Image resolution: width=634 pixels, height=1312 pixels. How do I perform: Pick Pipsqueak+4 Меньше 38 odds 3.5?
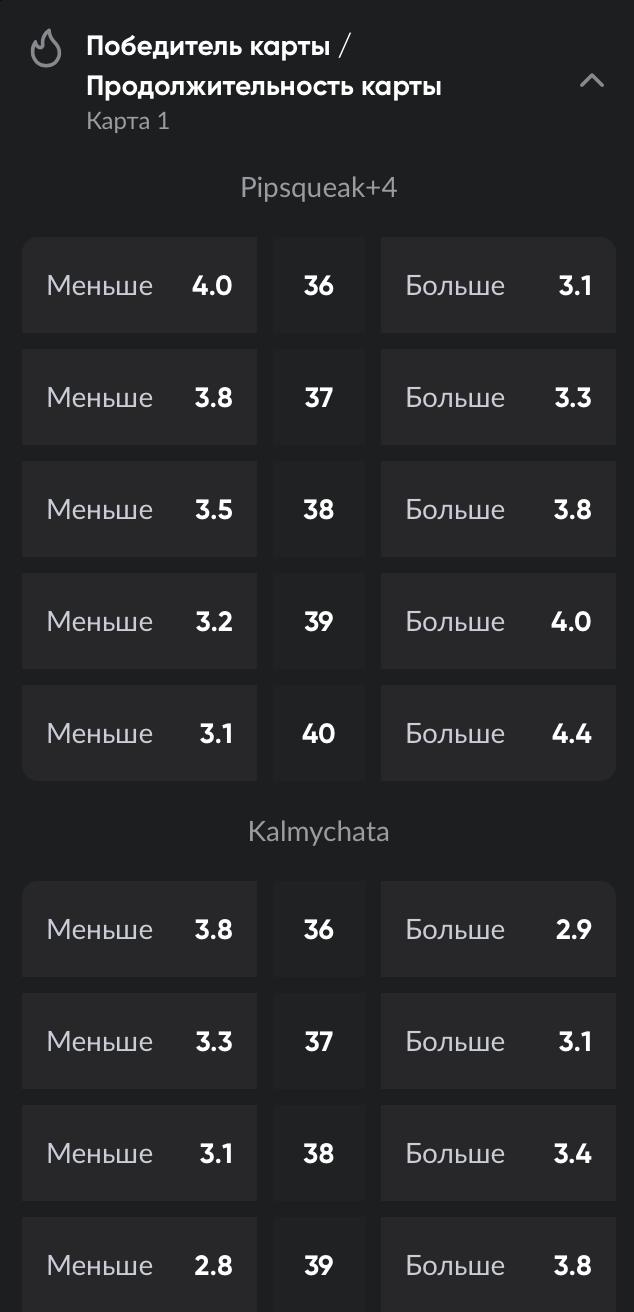(139, 510)
